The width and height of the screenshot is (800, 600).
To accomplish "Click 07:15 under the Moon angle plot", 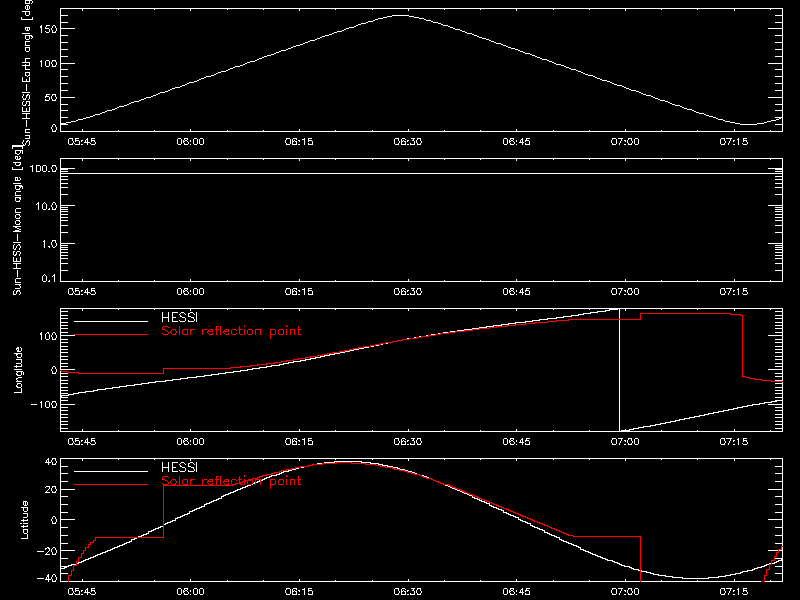I will tap(734, 291).
